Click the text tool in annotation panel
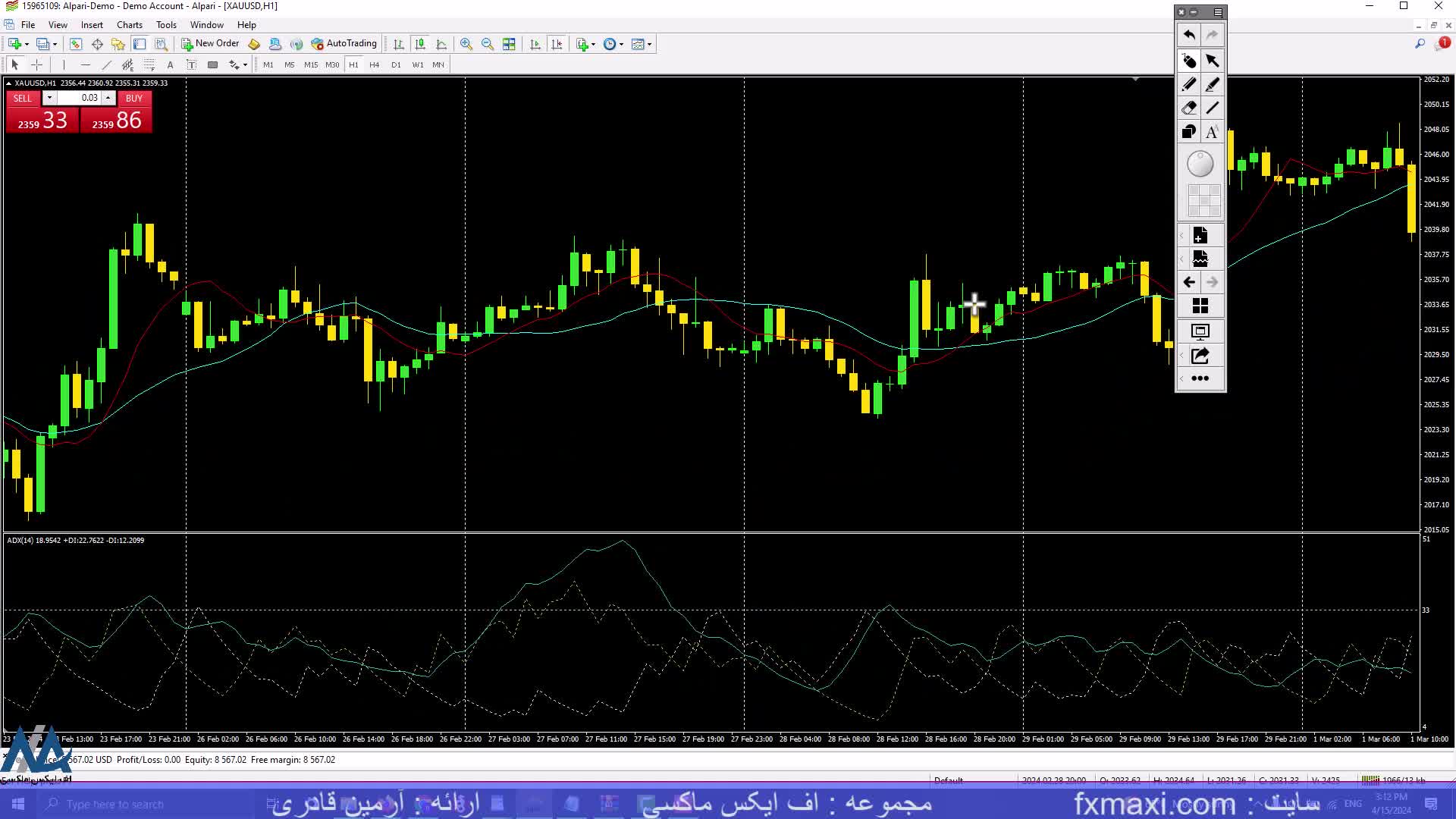This screenshot has width=1456, height=819. (1212, 132)
